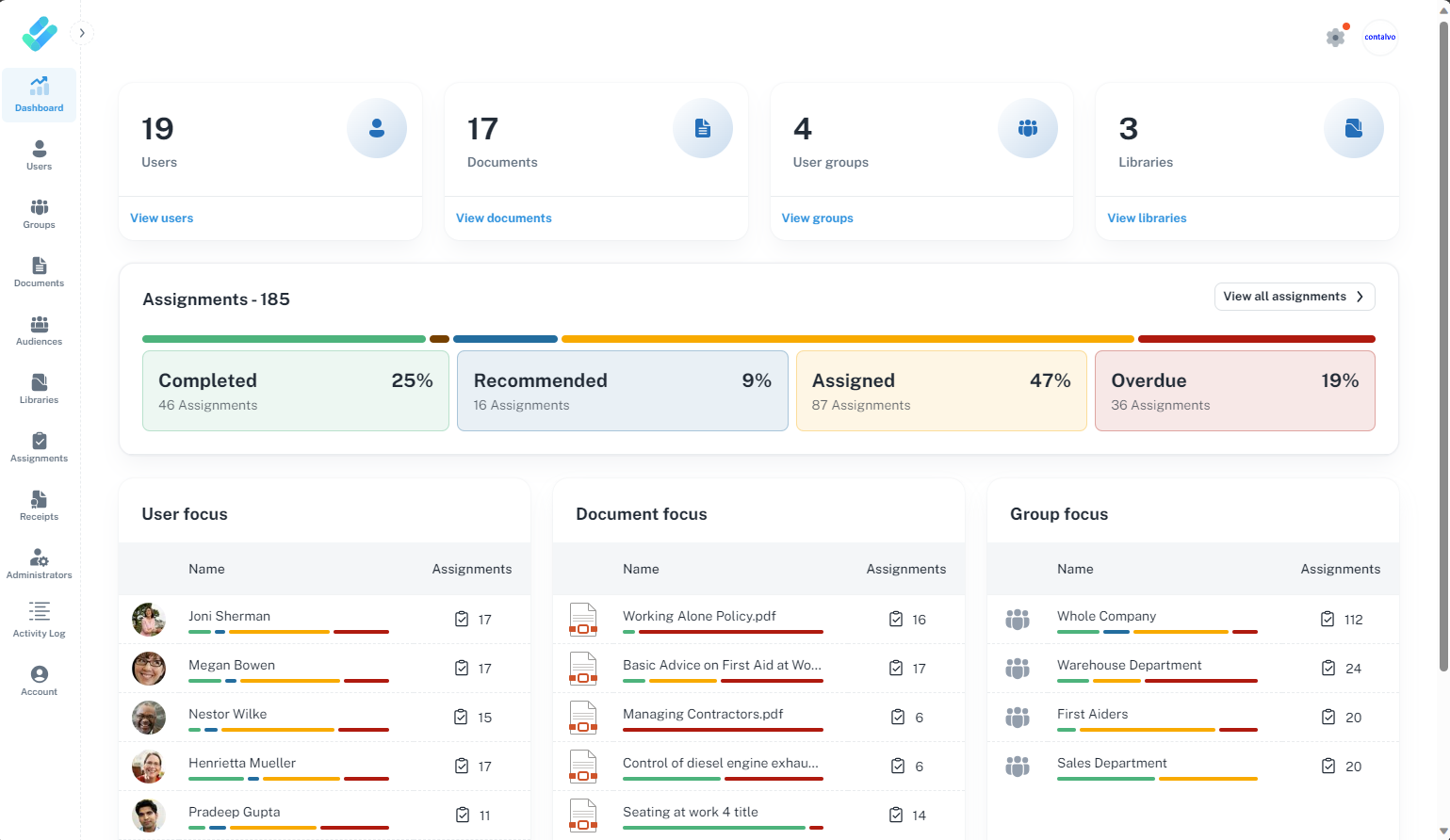1450x840 pixels.
Task: Click the Working Alone Policy PDF icon
Action: pyautogui.click(x=583, y=620)
